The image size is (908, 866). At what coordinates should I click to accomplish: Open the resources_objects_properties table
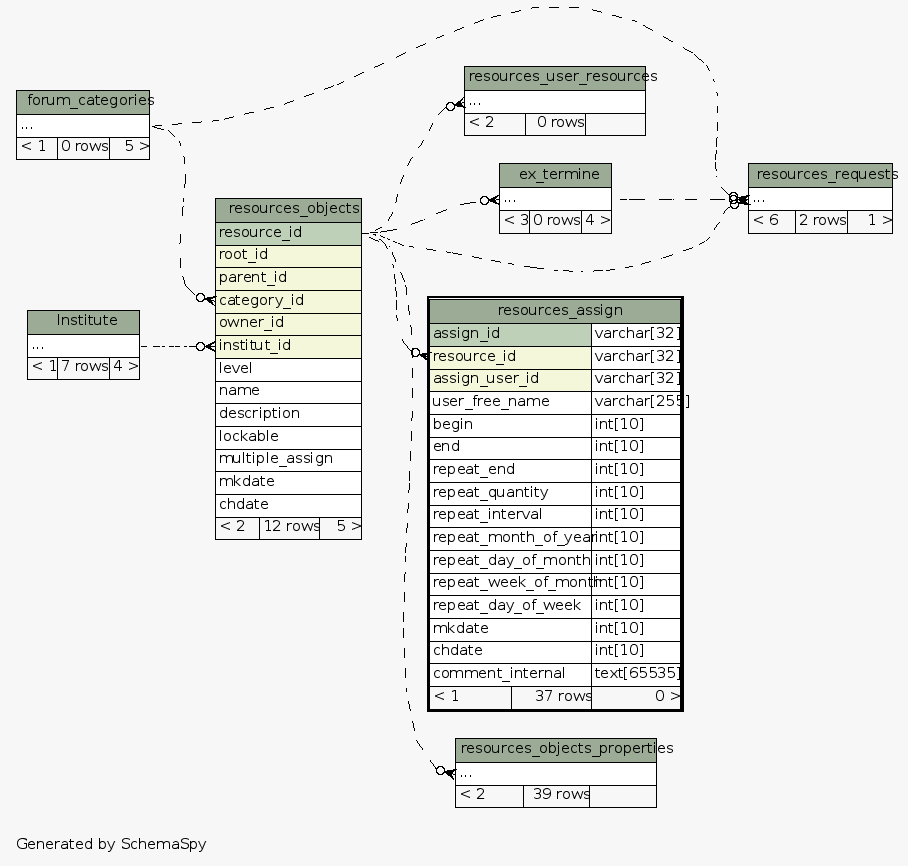coord(556,749)
